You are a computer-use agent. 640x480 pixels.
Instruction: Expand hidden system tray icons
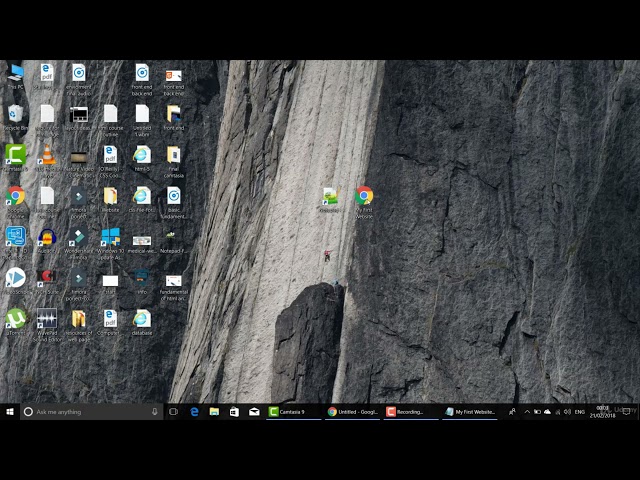(x=527, y=412)
